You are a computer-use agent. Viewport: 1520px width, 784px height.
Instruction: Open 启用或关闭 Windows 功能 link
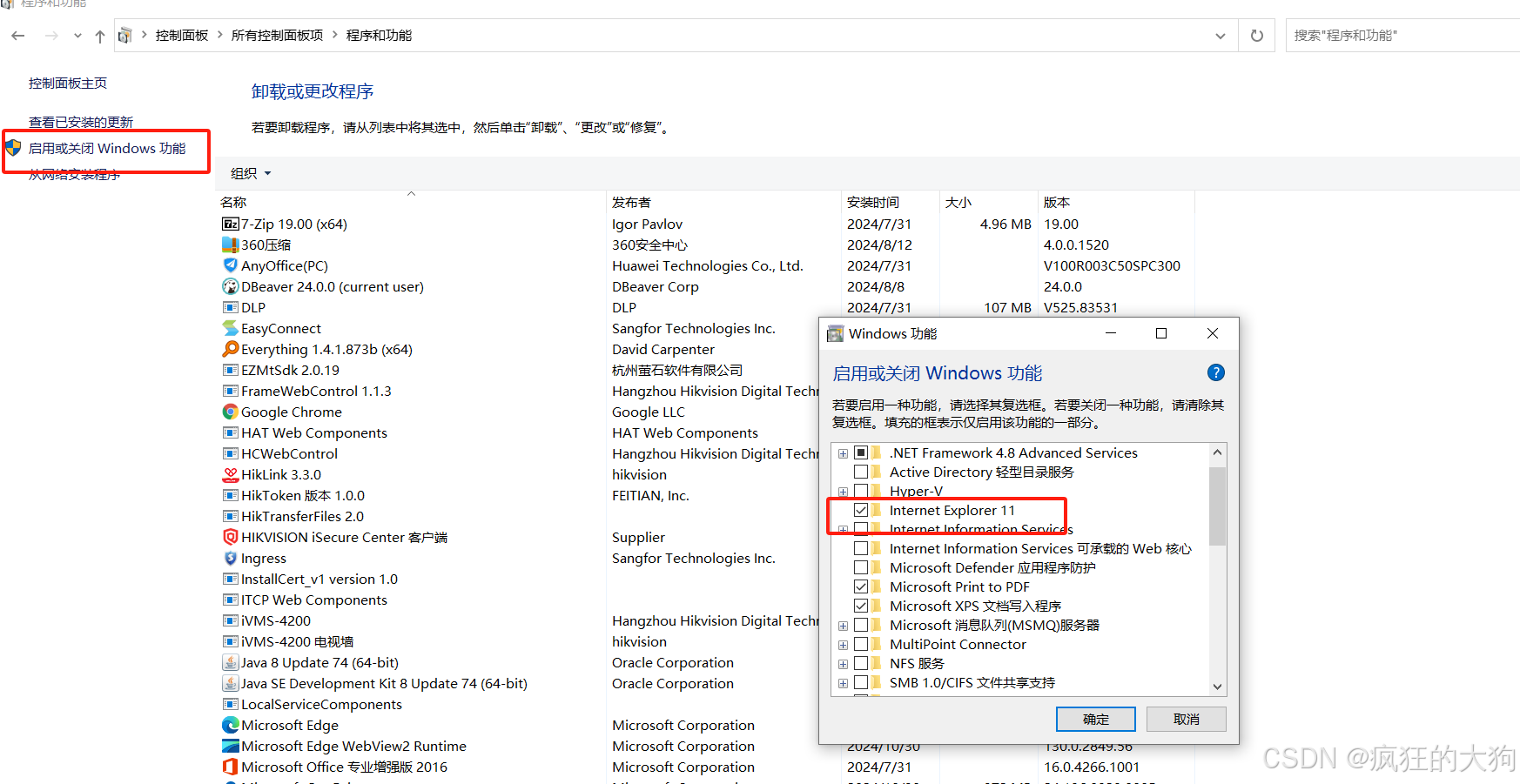107,149
